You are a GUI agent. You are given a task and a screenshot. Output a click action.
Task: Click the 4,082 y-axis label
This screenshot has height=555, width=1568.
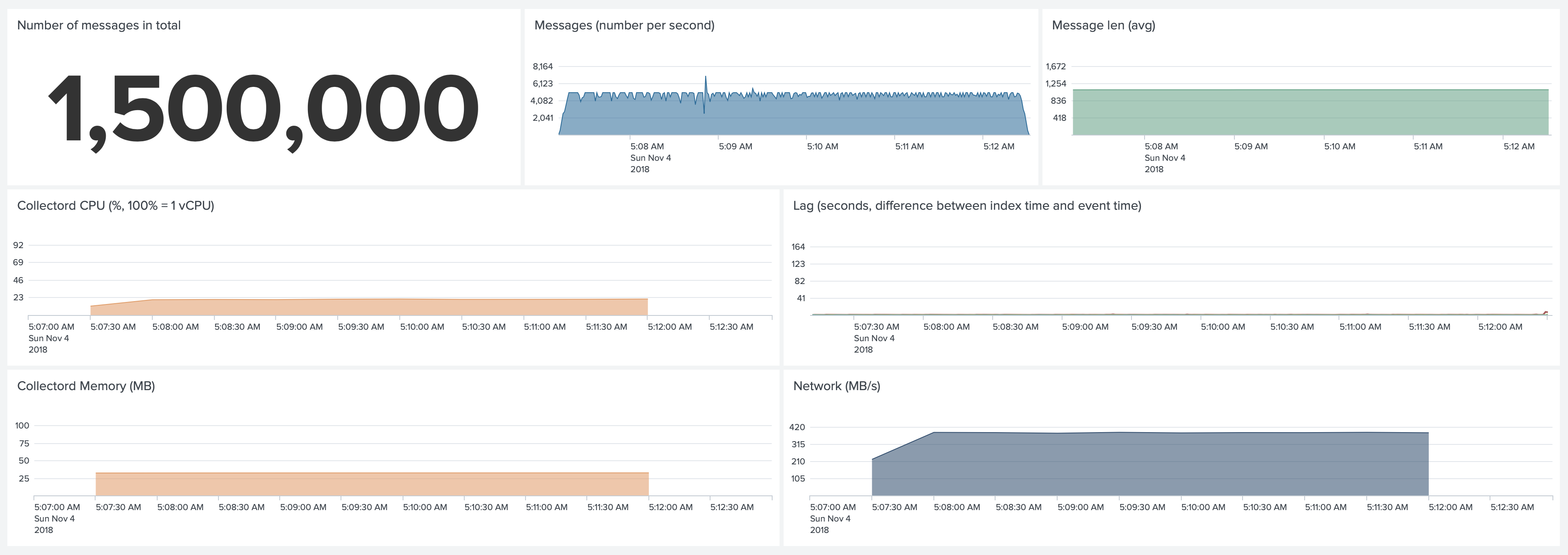542,100
